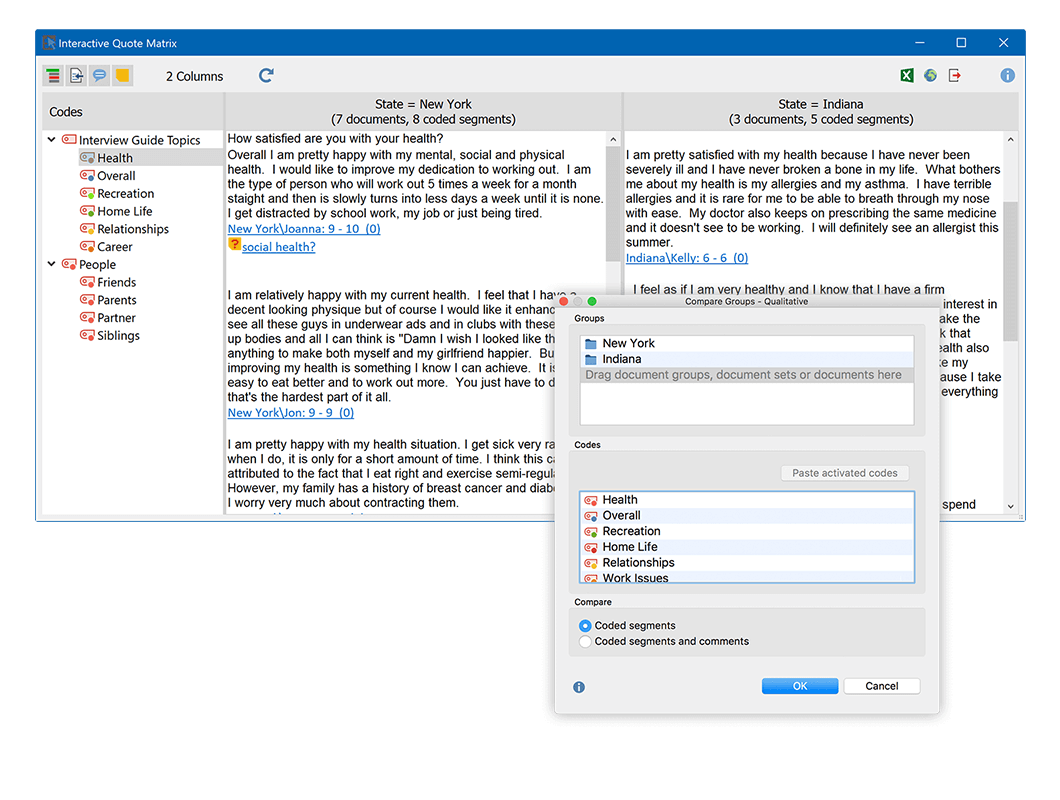
Task: Click the Codes column header
Action: click(132, 112)
